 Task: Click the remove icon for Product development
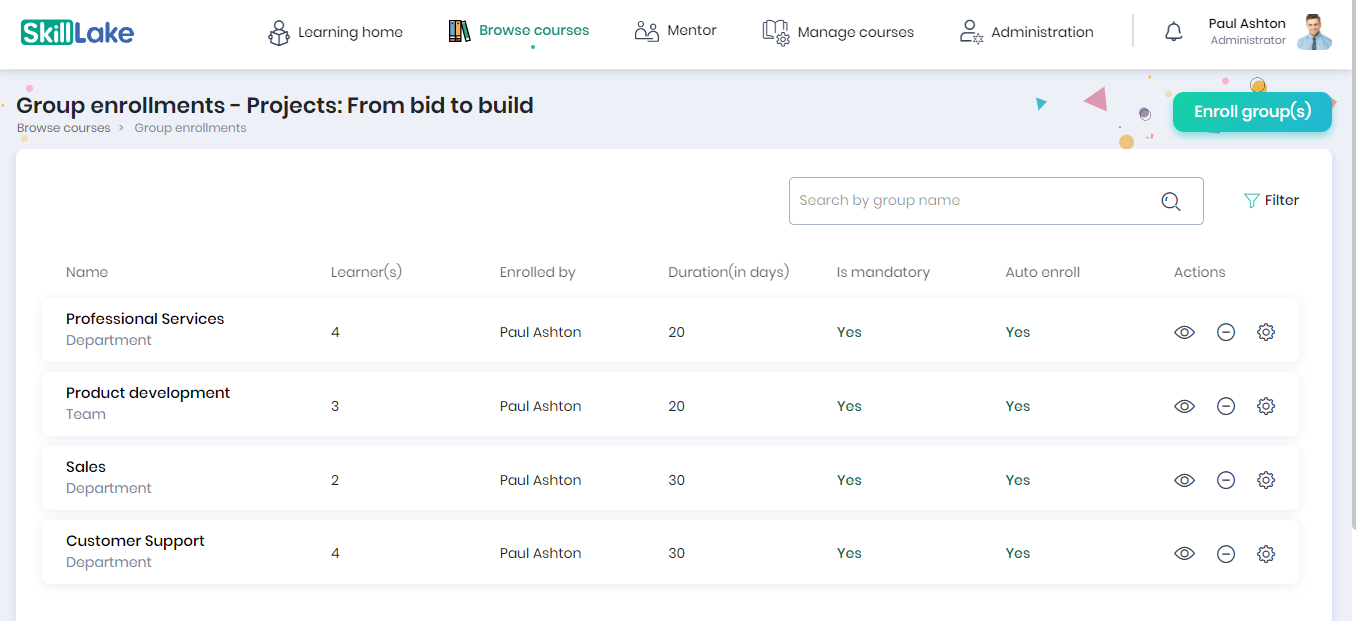point(1226,406)
